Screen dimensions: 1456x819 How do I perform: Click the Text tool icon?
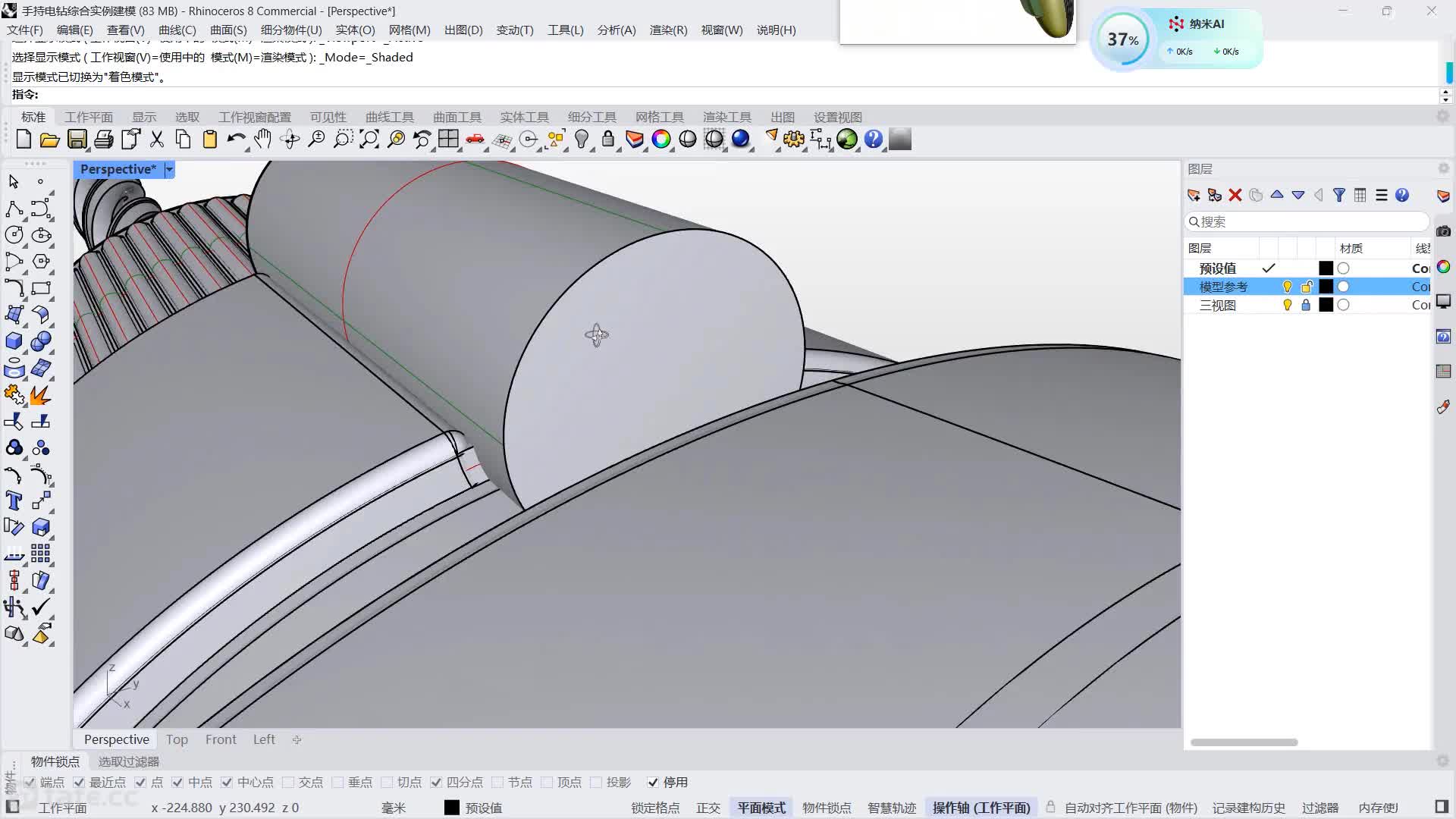point(14,500)
